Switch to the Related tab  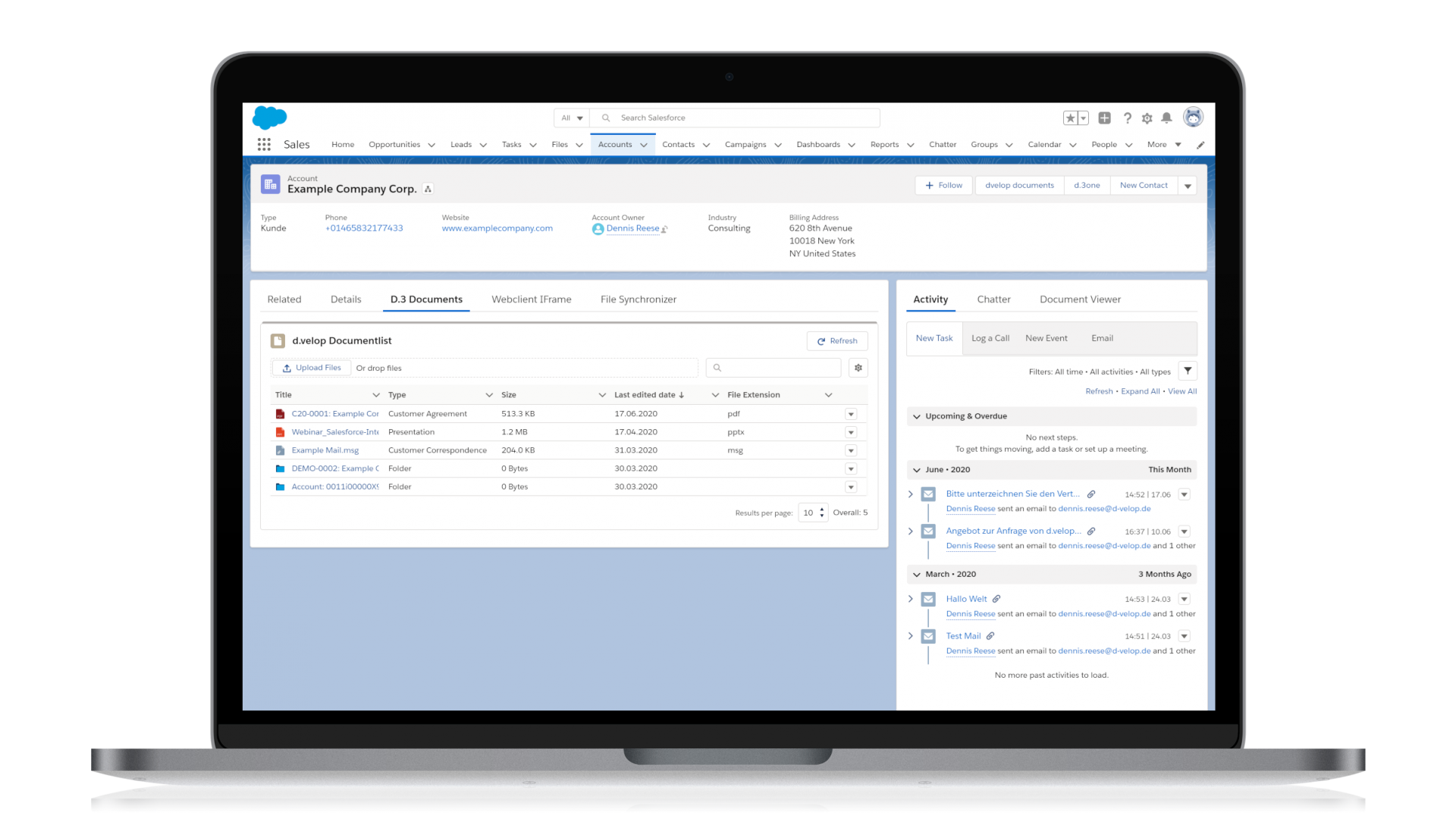(284, 299)
